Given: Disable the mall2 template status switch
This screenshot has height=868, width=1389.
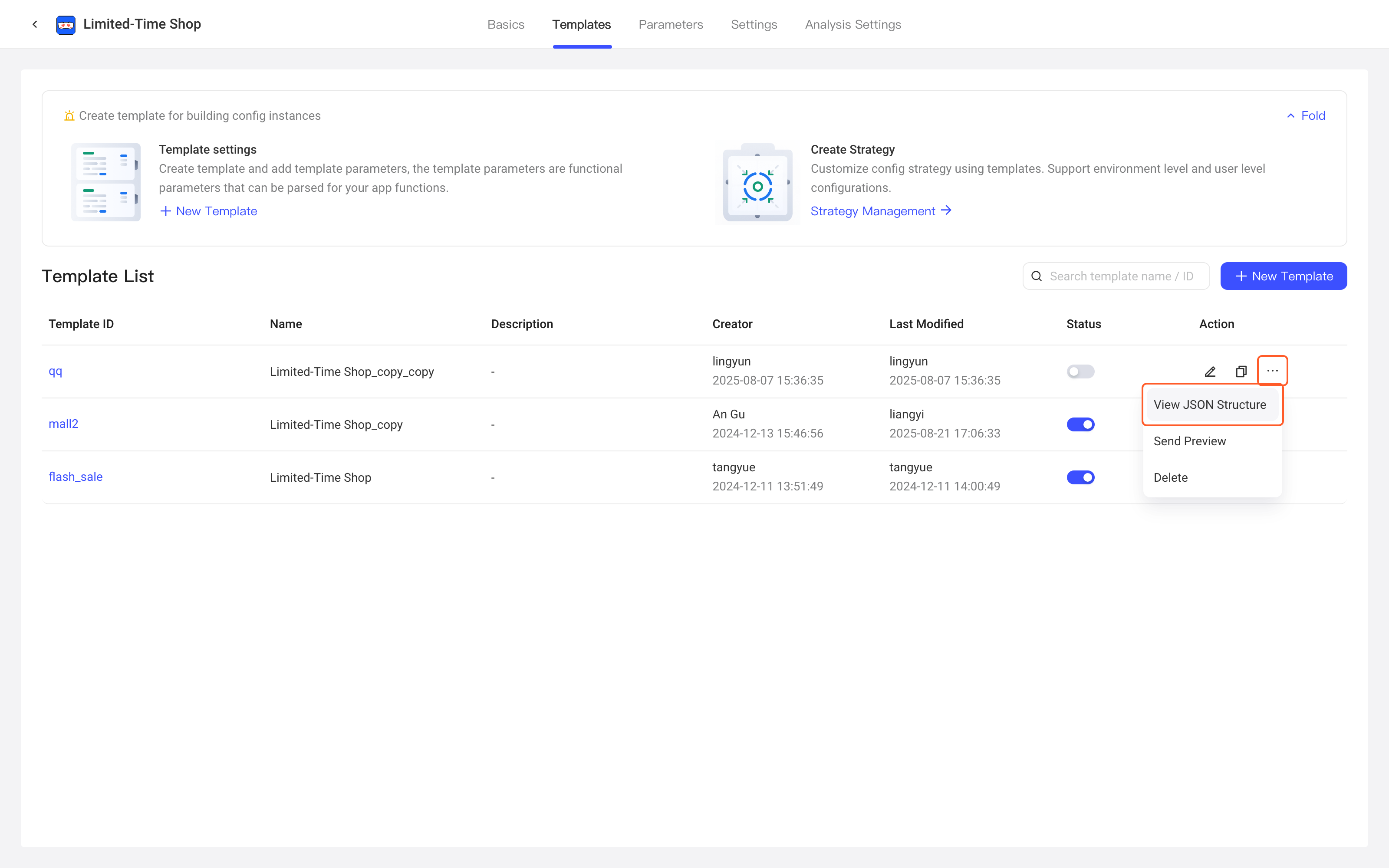Looking at the screenshot, I should click(x=1080, y=424).
